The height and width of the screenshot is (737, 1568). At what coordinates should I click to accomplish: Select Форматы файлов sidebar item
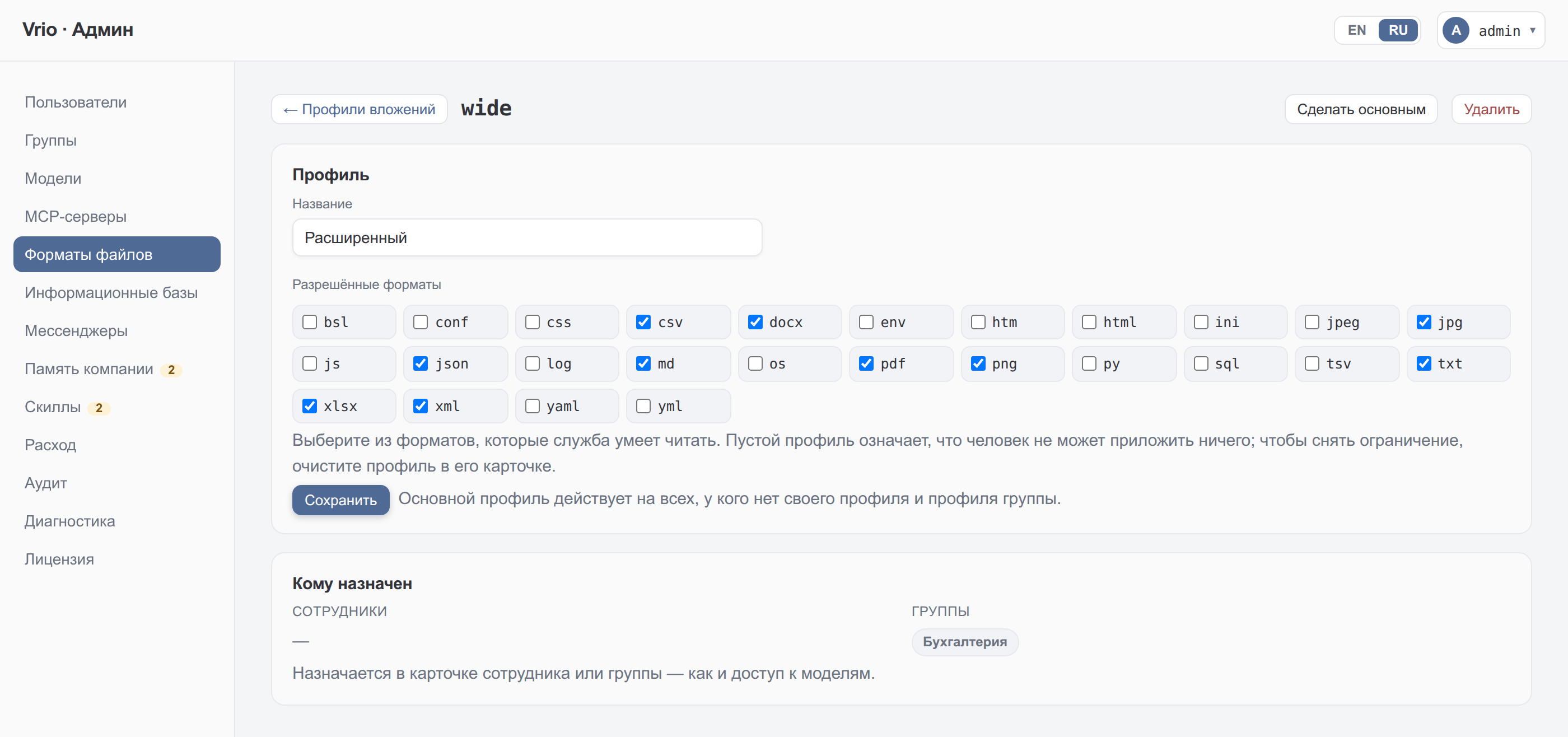point(117,254)
